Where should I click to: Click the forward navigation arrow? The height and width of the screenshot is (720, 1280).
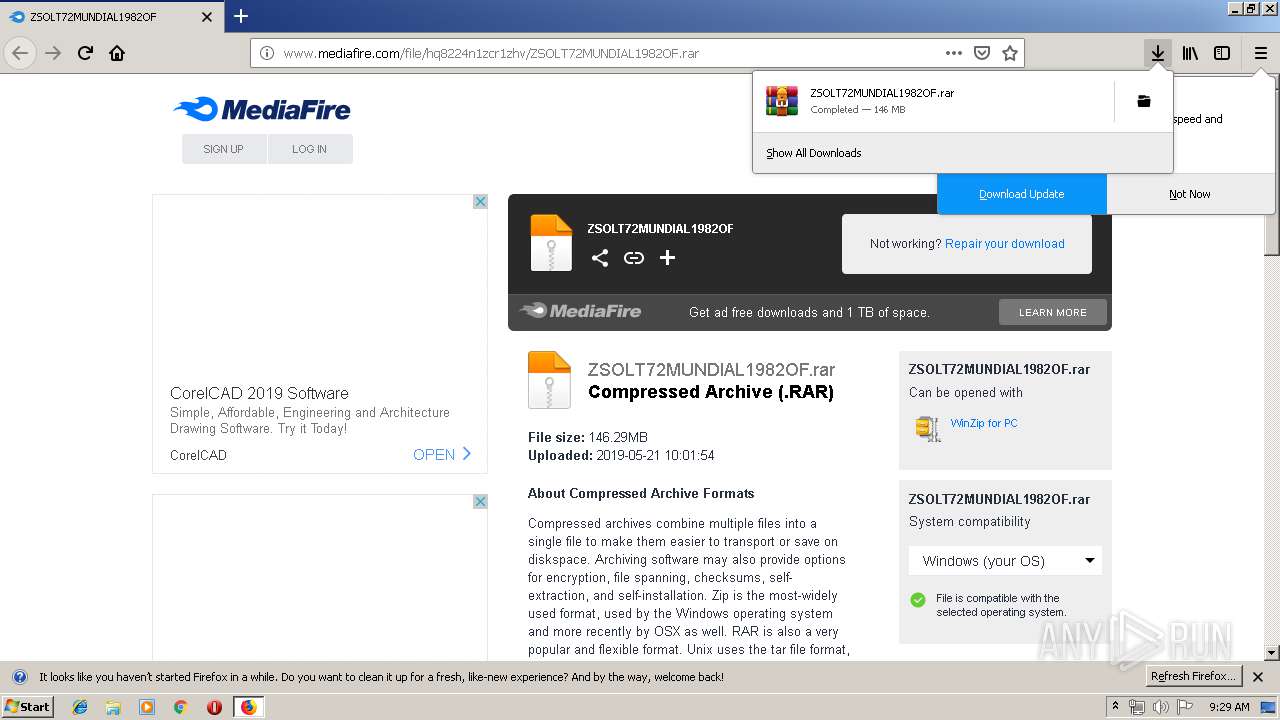pyautogui.click(x=53, y=53)
